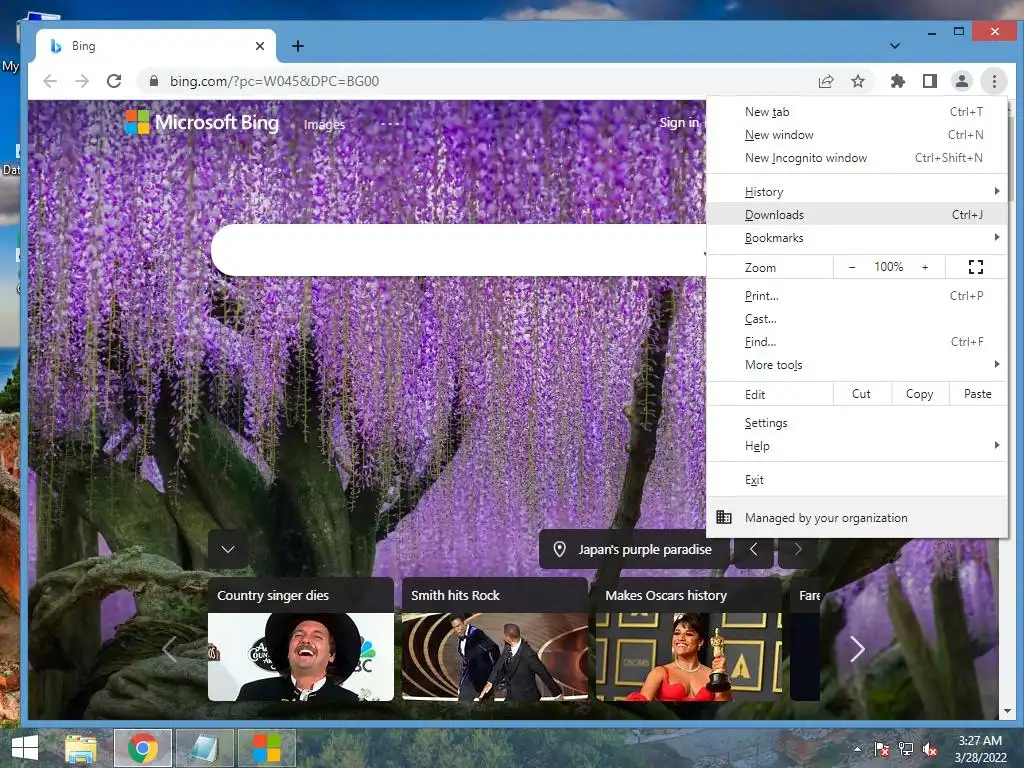Click the padlock site info icon
Image resolution: width=1024 pixels, height=768 pixels.
(x=153, y=81)
